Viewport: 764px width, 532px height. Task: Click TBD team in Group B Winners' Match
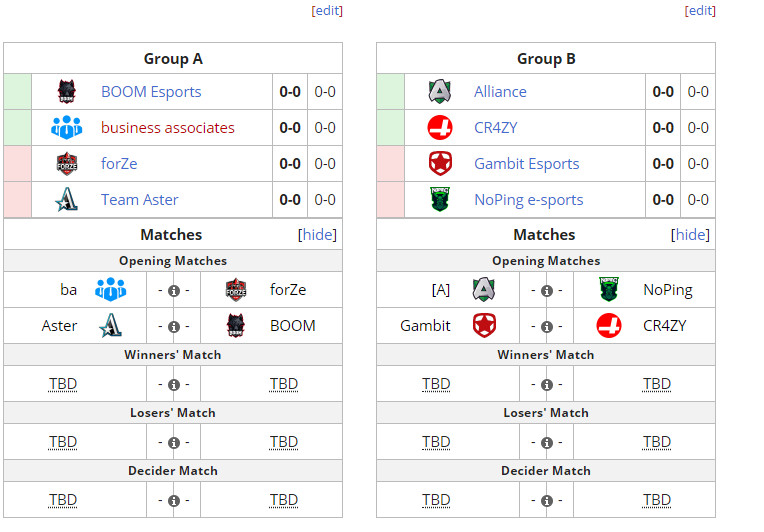pos(436,384)
